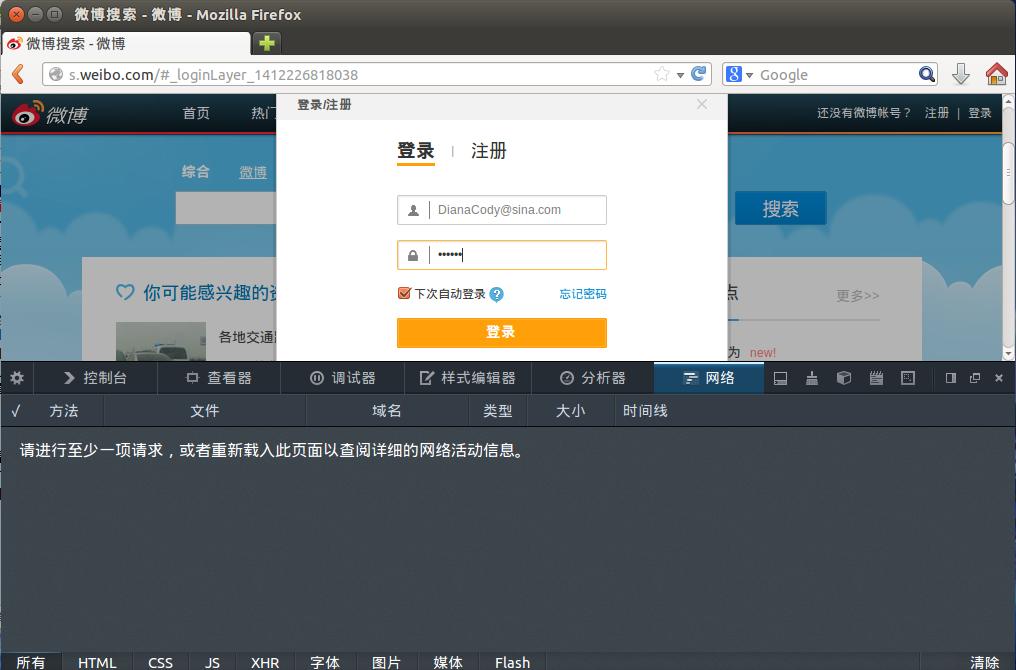Toggle the split console icon
Screen dimensions: 1016x670
(x=781, y=378)
